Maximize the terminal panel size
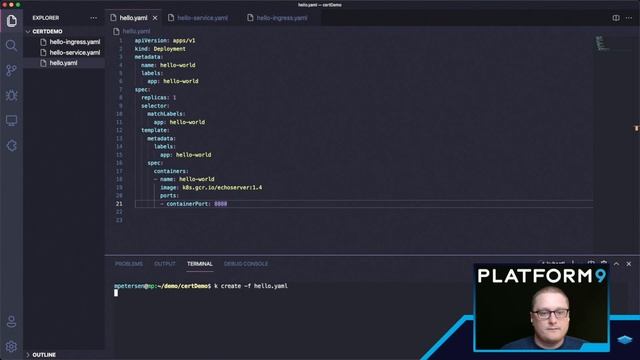This screenshot has height=360, width=640. (x=616, y=264)
